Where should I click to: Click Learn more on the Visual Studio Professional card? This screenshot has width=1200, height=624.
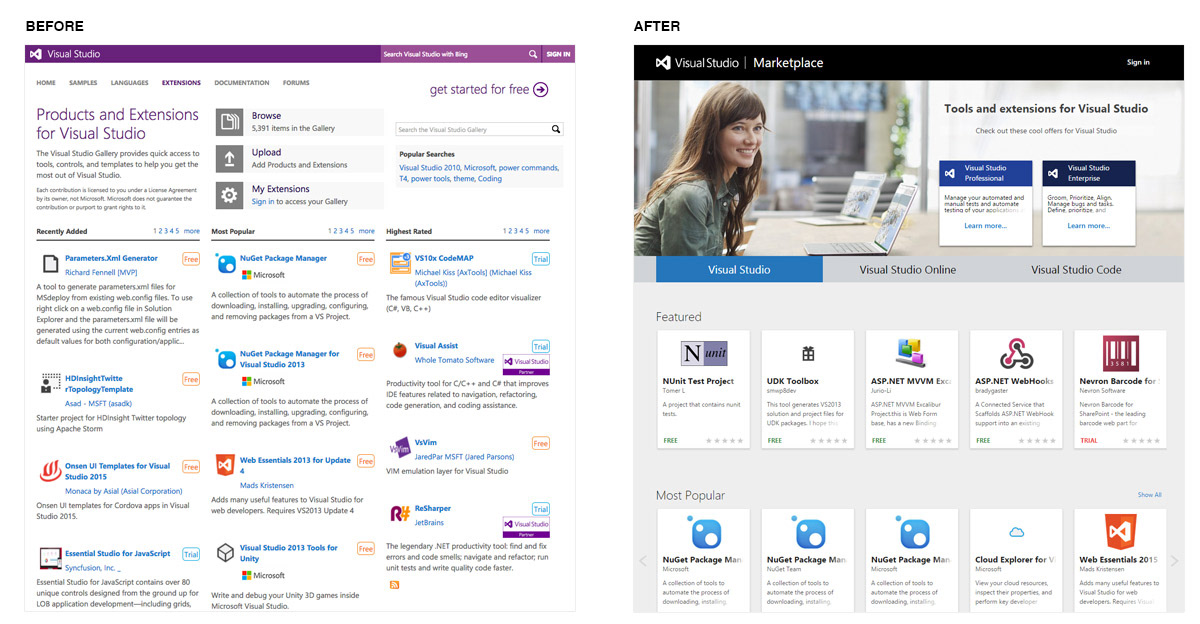[986, 226]
